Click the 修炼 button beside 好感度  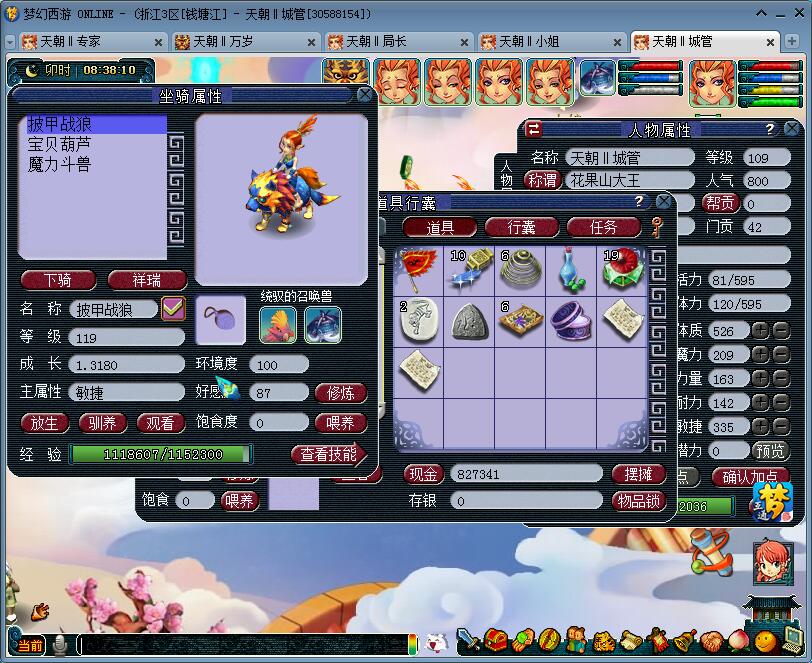click(341, 393)
